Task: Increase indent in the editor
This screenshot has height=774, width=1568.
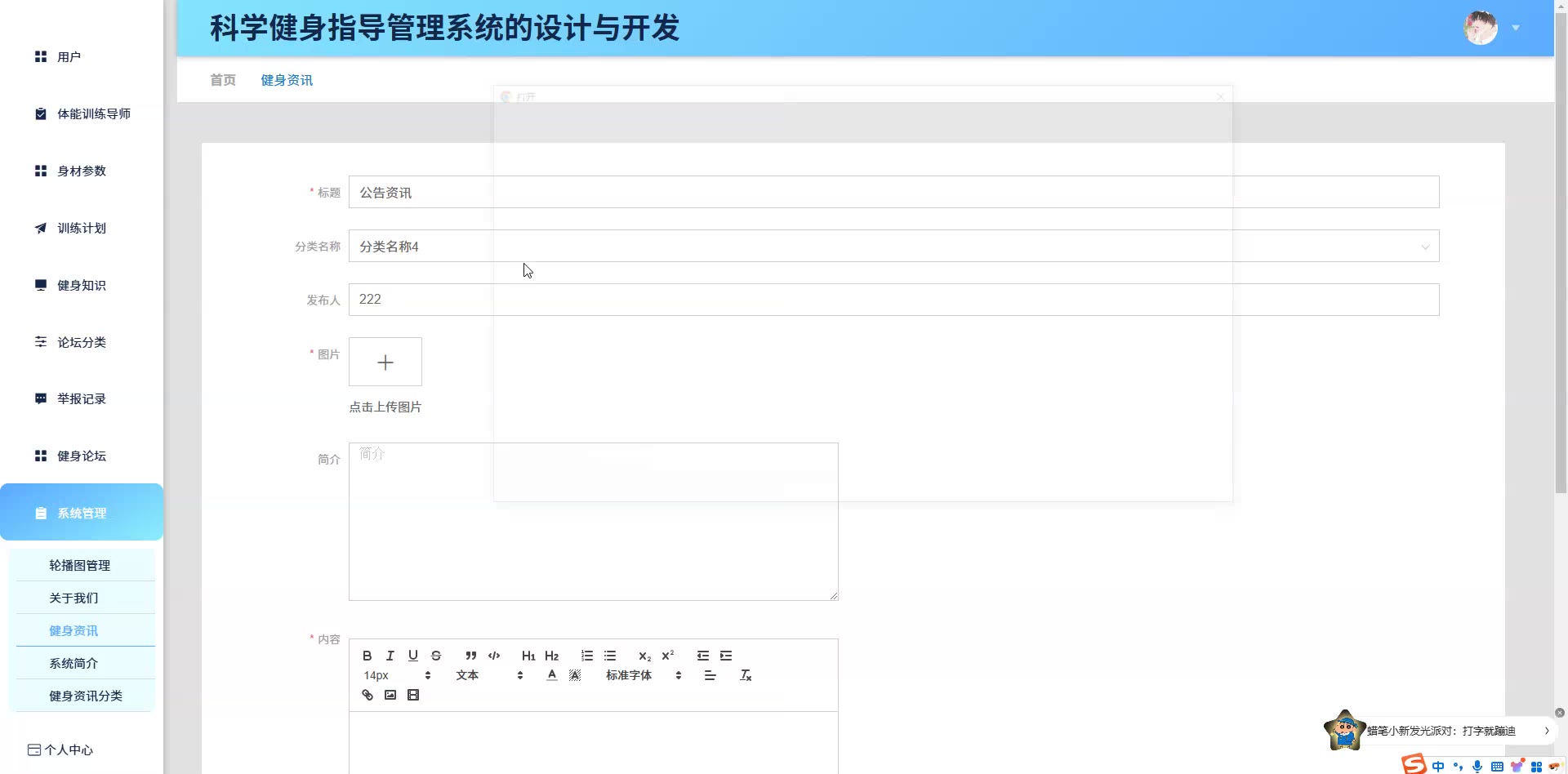Action: tap(726, 656)
